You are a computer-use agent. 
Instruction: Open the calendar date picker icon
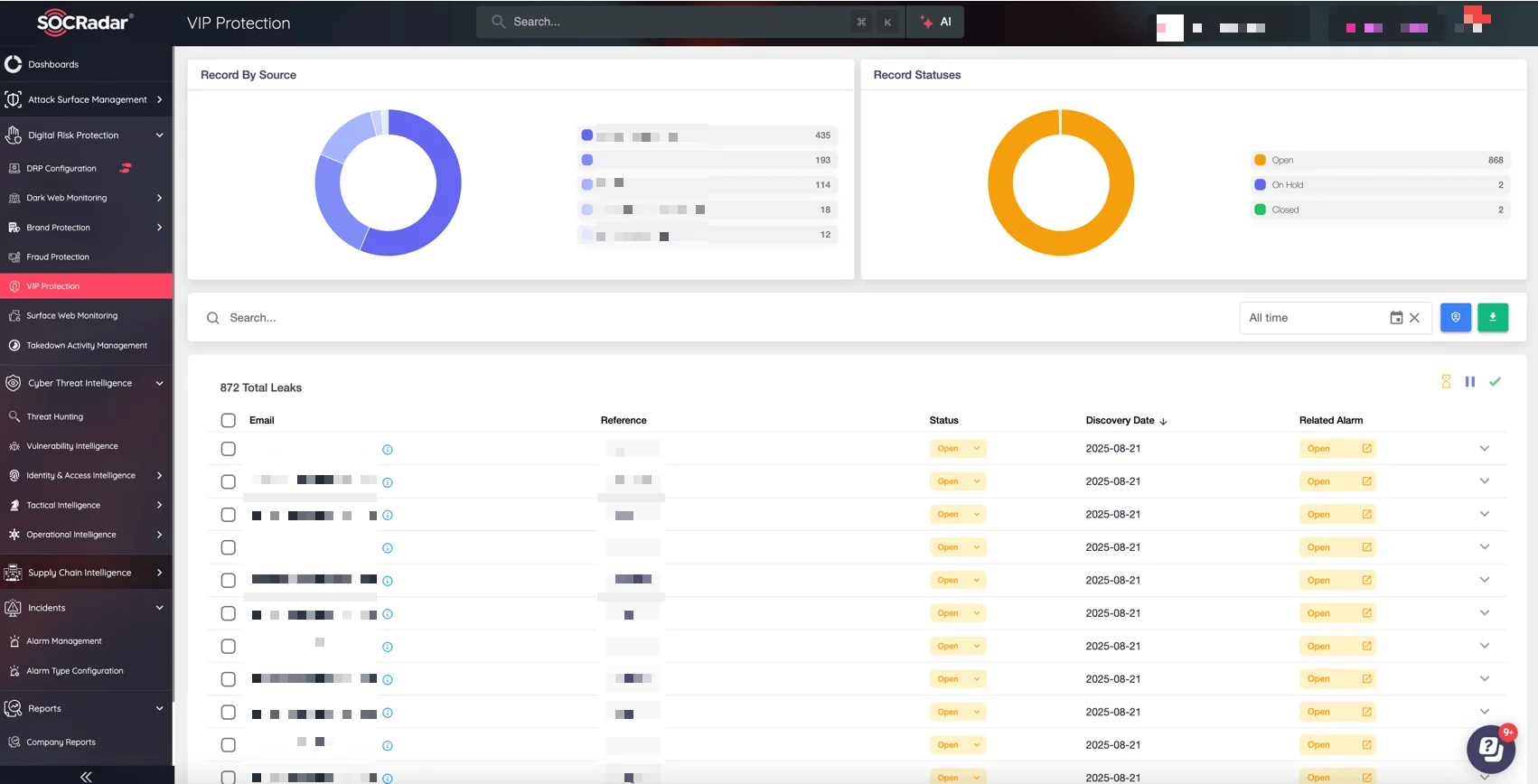(1396, 318)
